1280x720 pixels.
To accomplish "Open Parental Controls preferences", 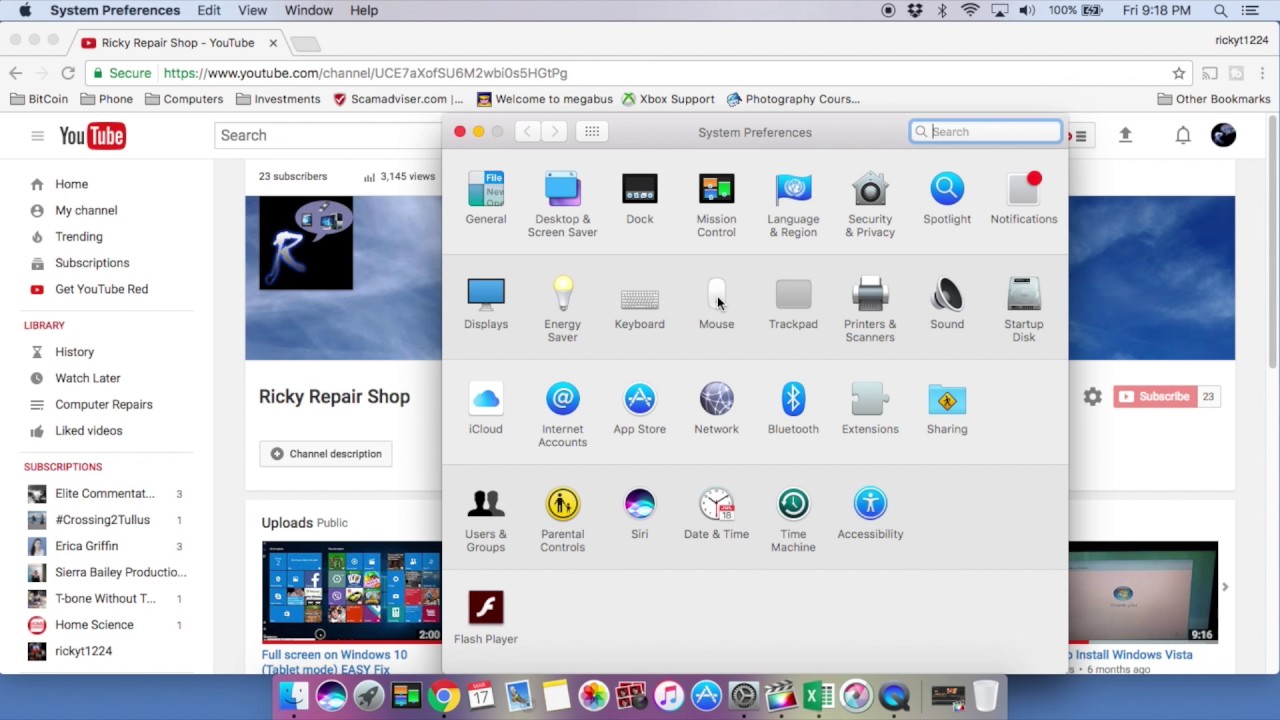I will pos(562,519).
